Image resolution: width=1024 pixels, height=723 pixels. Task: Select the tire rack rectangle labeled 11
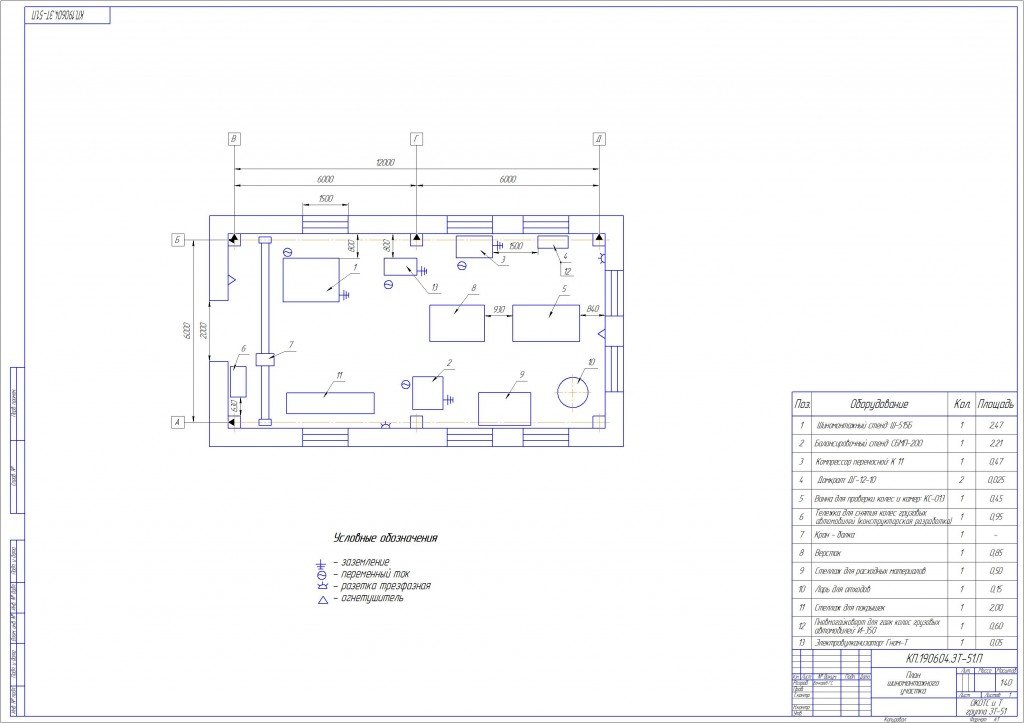(331, 402)
